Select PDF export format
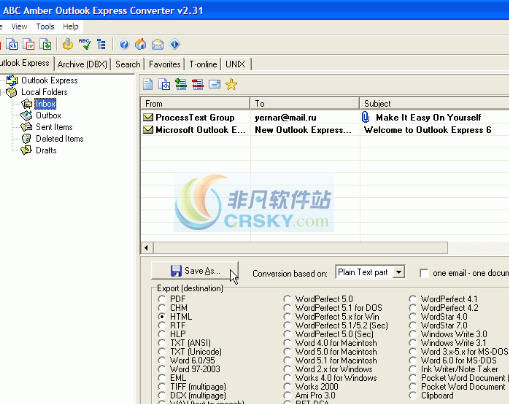 coord(161,299)
